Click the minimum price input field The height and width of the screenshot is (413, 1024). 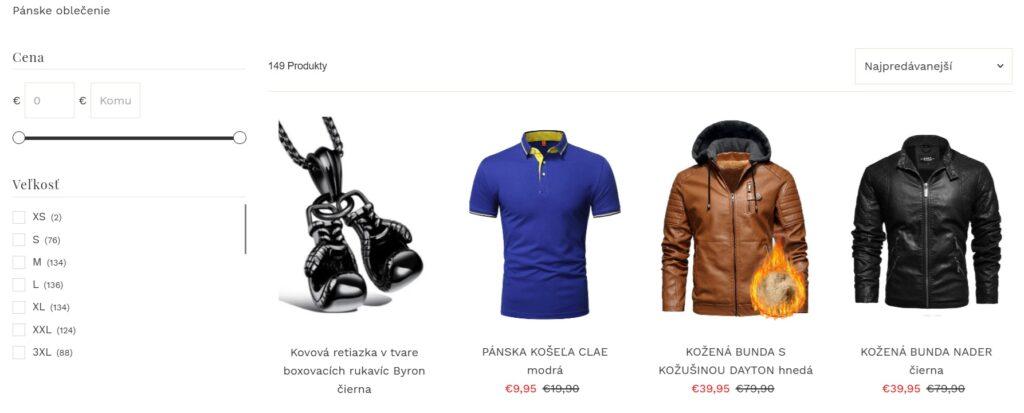50,101
